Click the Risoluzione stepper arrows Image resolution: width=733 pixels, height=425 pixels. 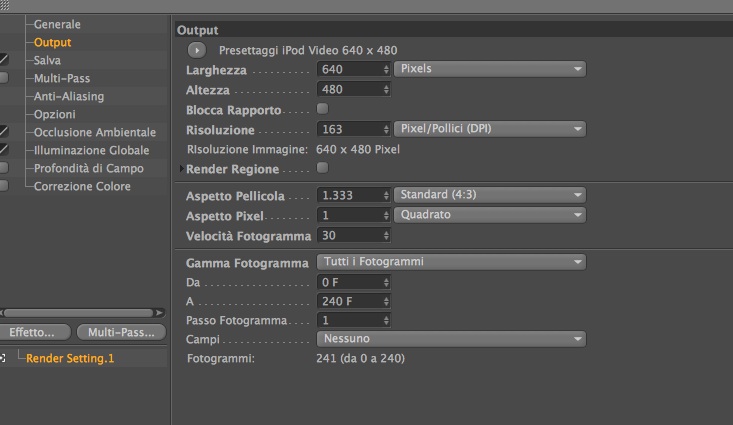[x=386, y=129]
